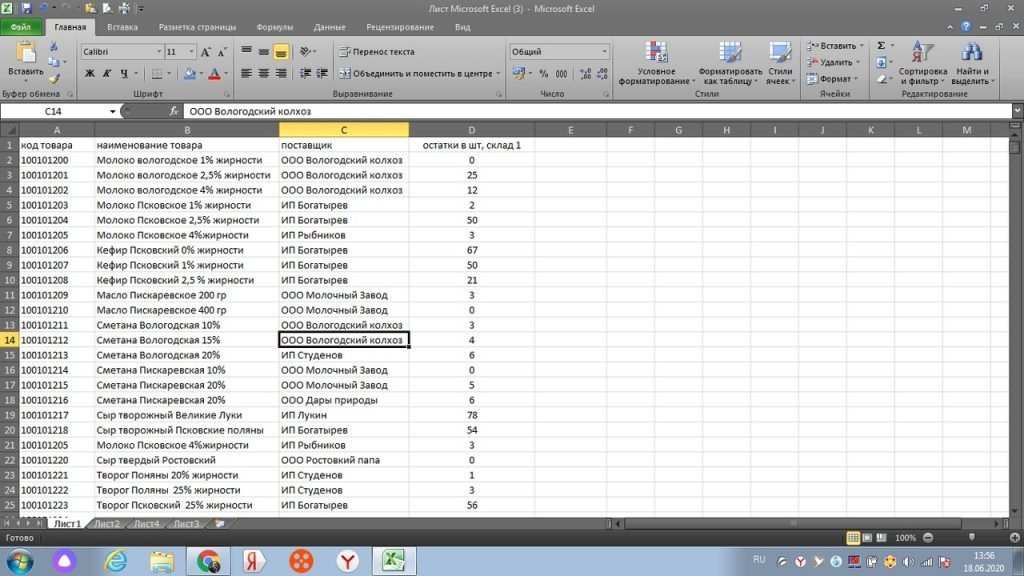
Task: Switch to the Формулы ribbon tab
Action: (x=274, y=27)
